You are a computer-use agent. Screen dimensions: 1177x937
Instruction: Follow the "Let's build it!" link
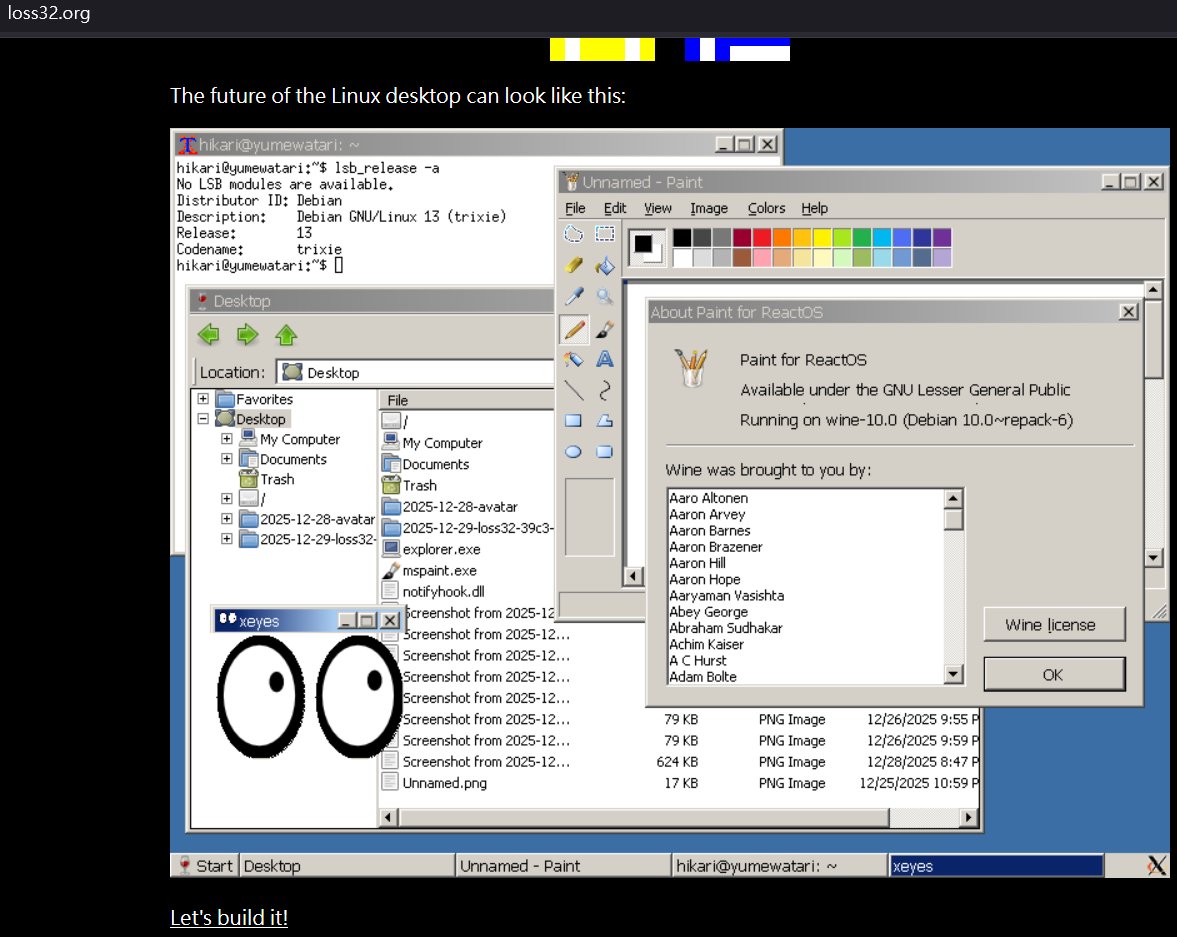(229, 917)
